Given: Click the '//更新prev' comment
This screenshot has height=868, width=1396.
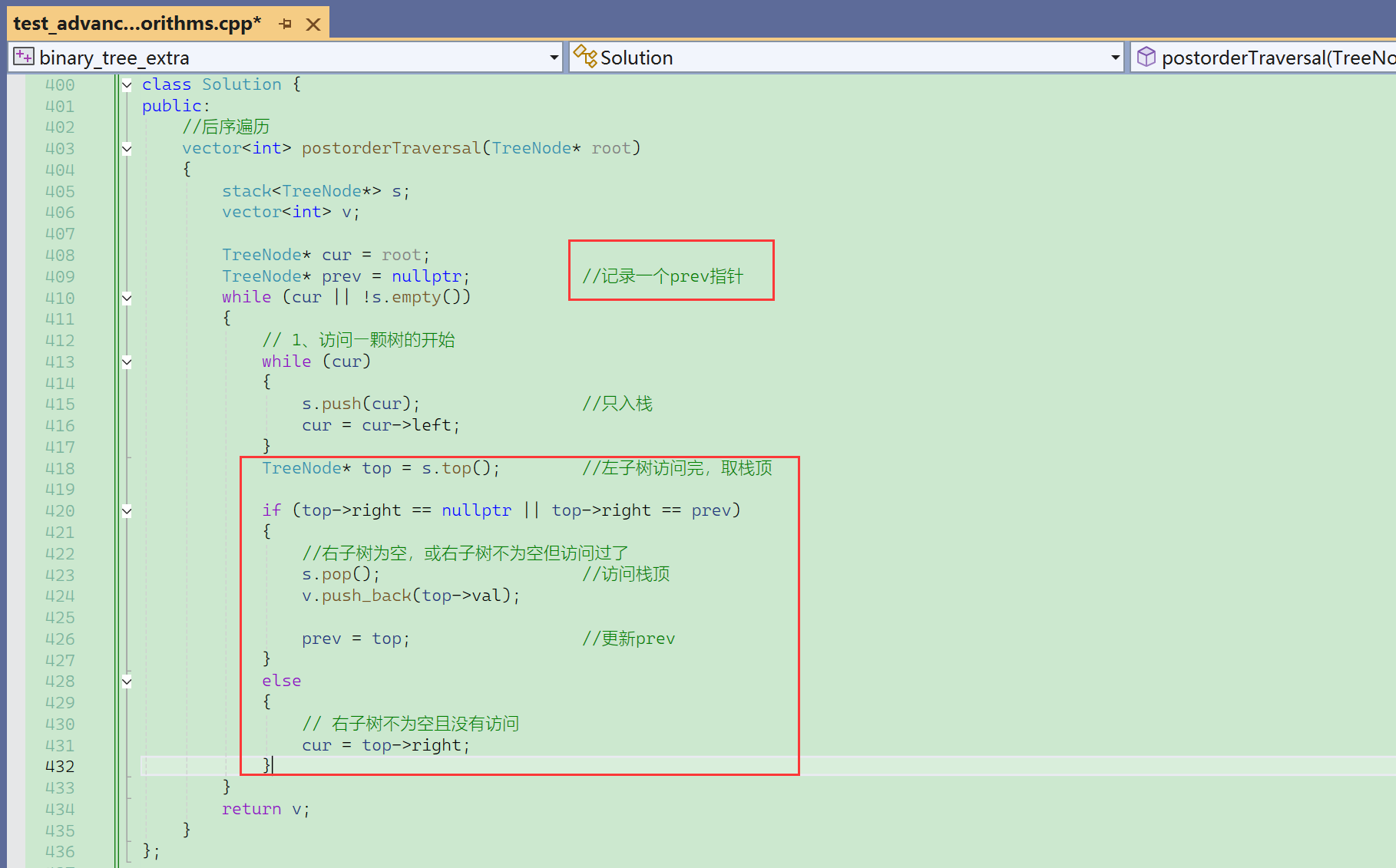Looking at the screenshot, I should [x=629, y=639].
